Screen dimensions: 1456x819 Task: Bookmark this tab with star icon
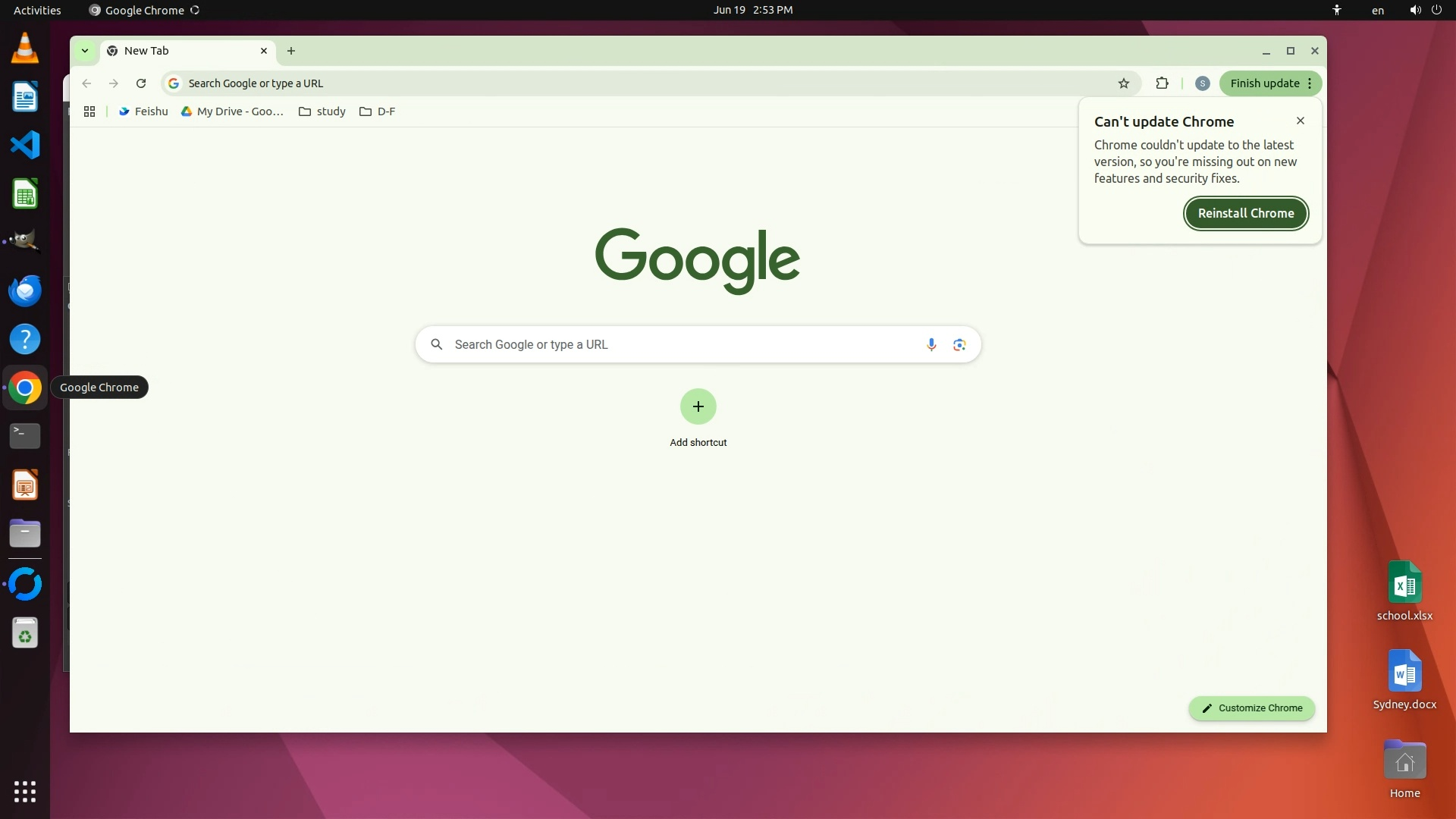[1124, 83]
